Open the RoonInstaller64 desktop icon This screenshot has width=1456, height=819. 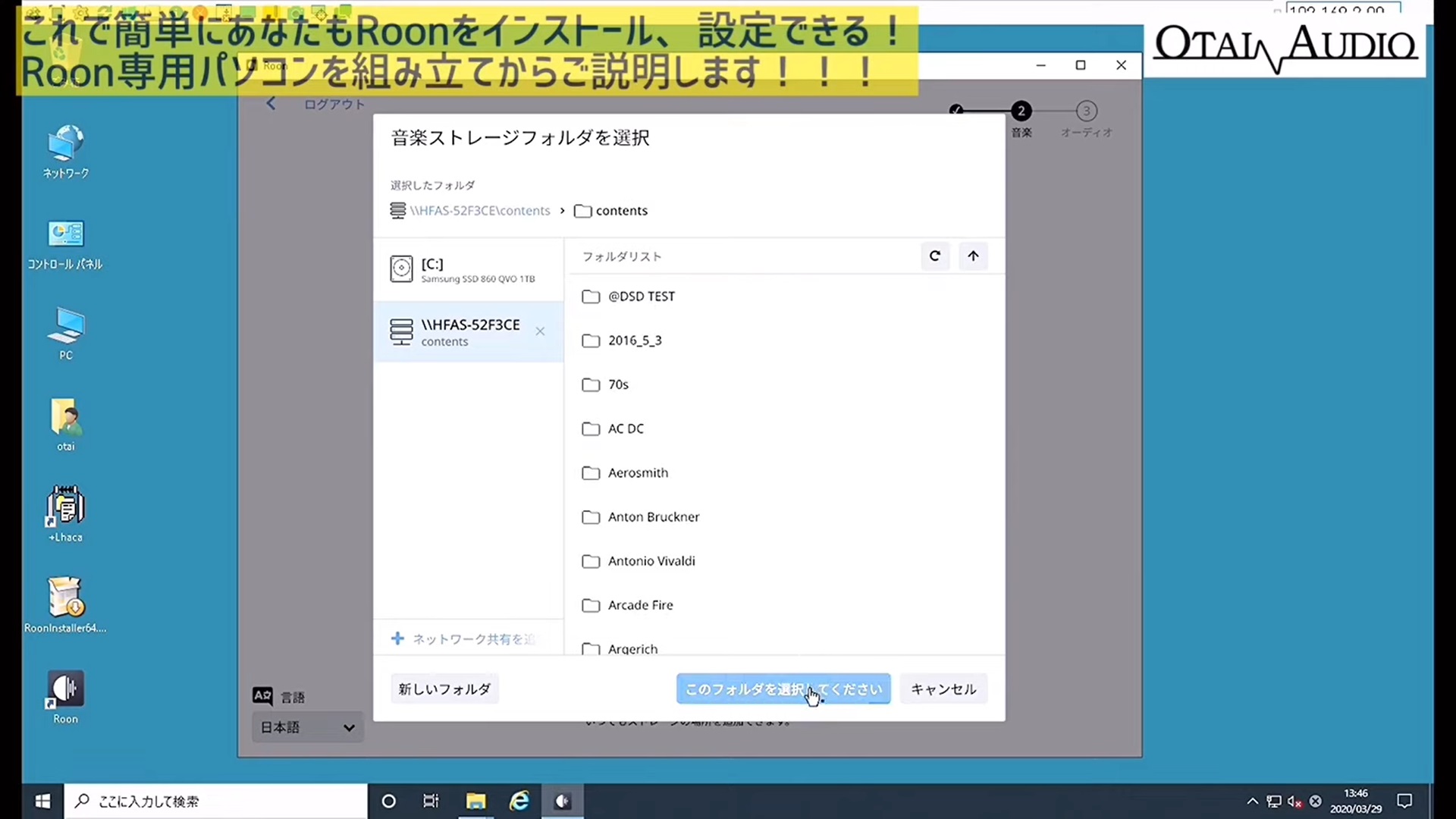point(65,605)
